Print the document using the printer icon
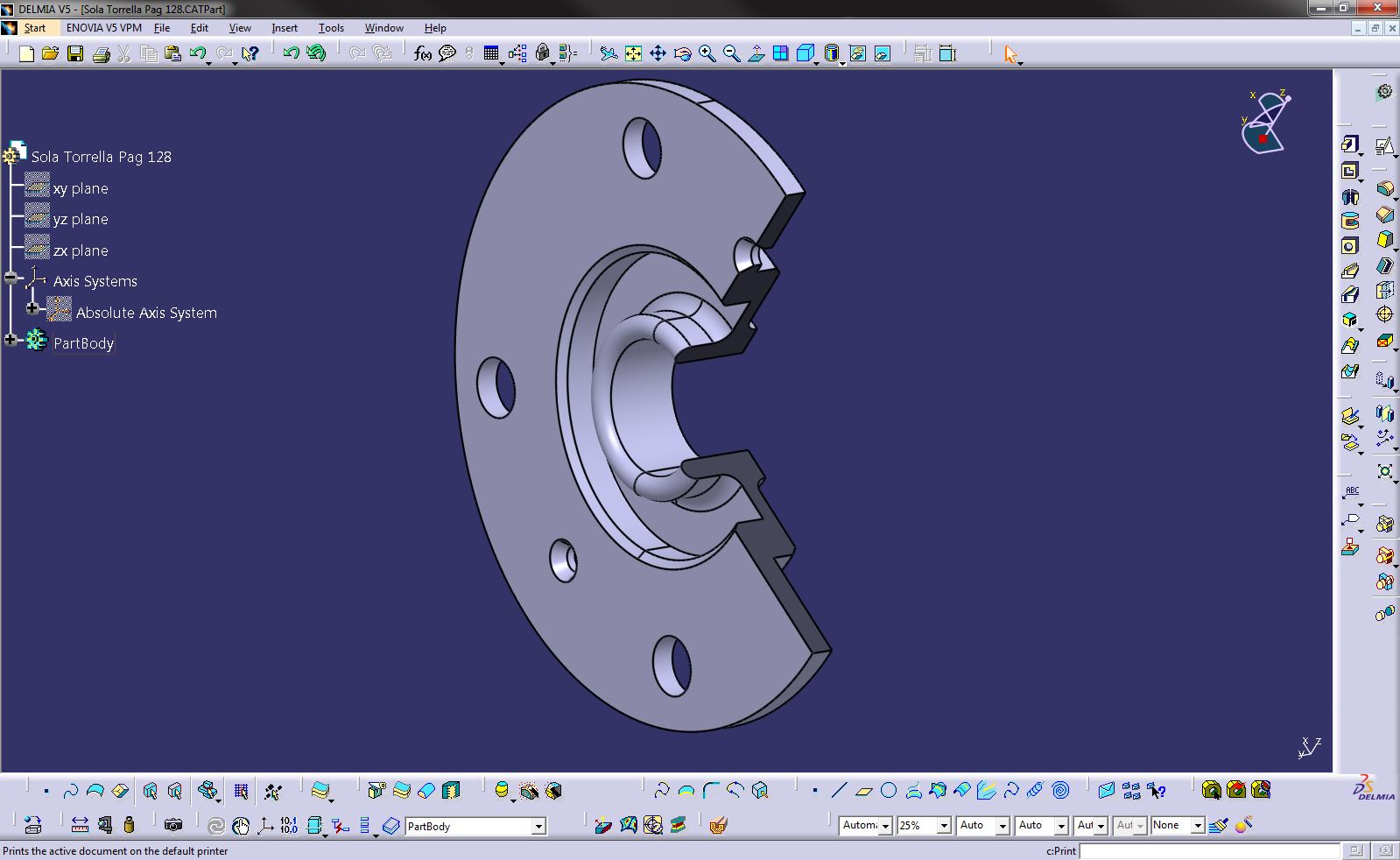This screenshot has height=860, width=1400. 101,54
